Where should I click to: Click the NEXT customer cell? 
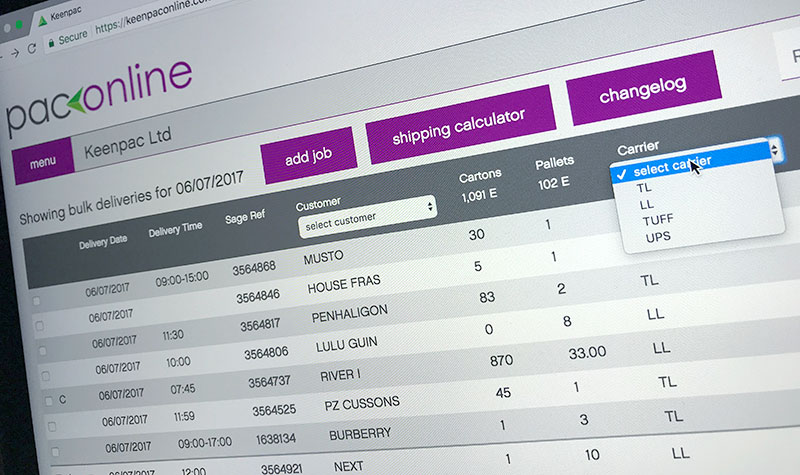coord(349,466)
